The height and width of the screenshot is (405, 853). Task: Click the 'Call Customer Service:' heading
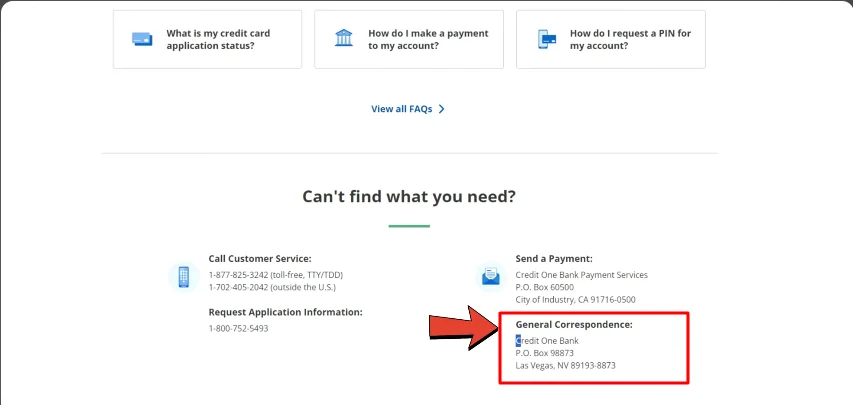coord(260,259)
